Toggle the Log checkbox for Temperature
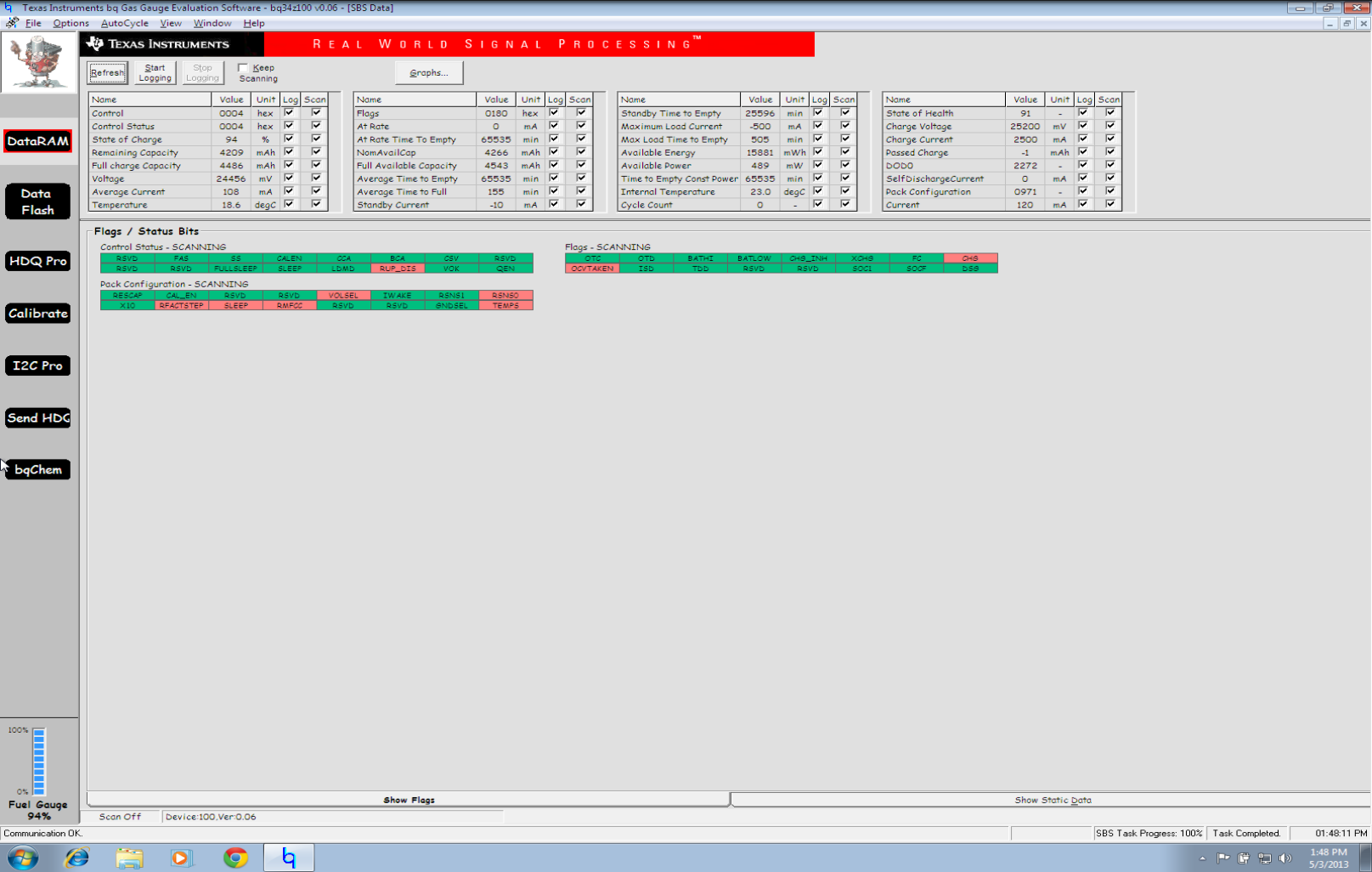 (289, 204)
